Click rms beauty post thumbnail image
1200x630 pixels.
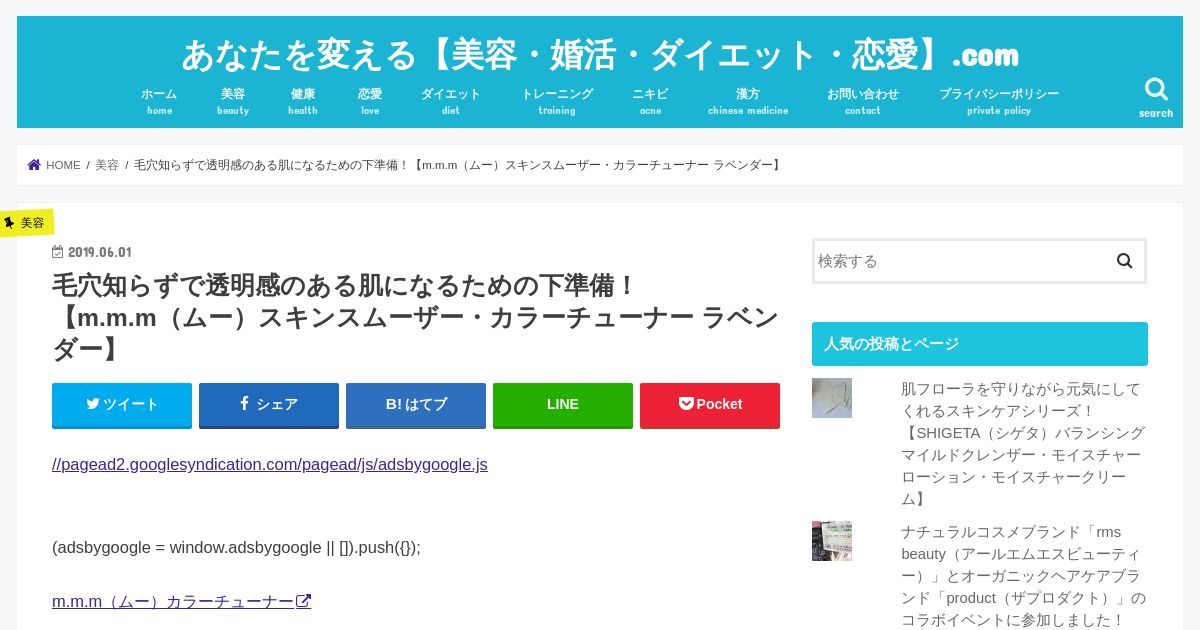click(x=832, y=541)
